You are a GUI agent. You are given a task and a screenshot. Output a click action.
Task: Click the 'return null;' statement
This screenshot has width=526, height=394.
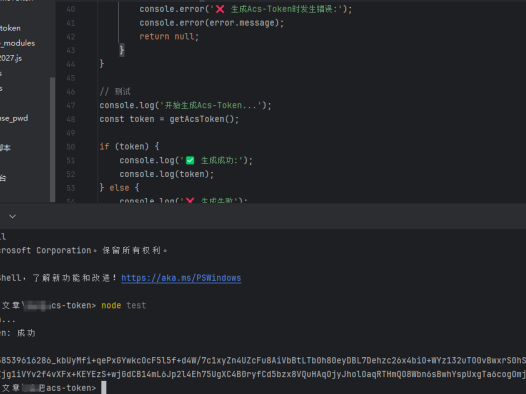coord(169,37)
